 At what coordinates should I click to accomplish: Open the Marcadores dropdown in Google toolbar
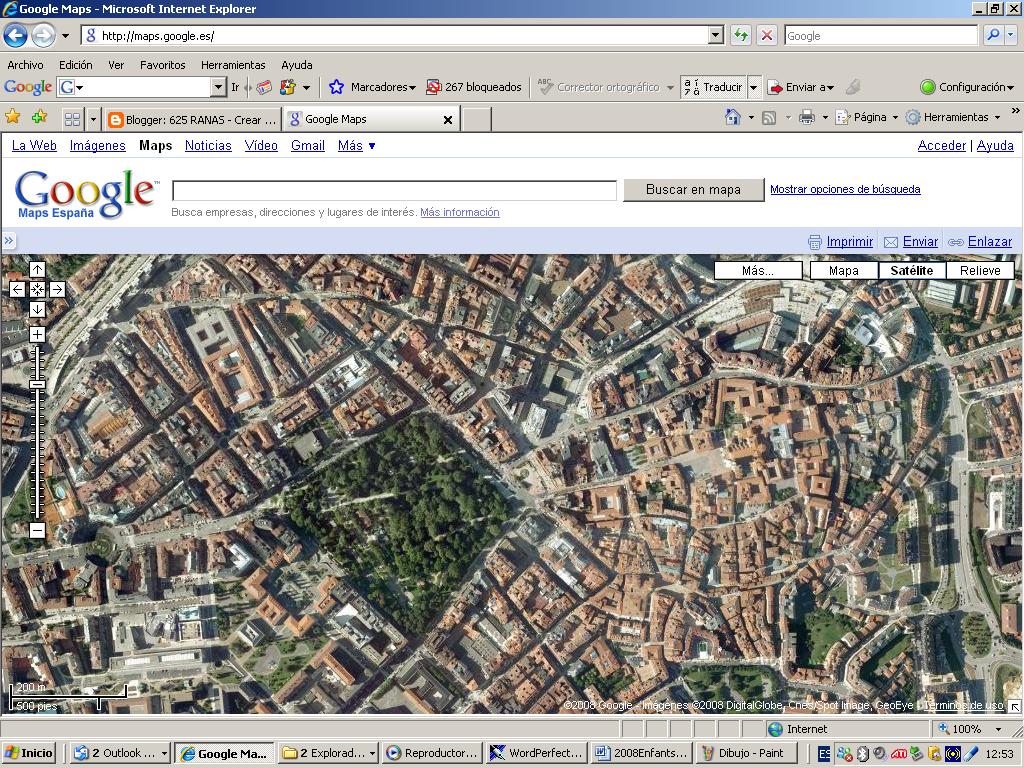point(383,87)
